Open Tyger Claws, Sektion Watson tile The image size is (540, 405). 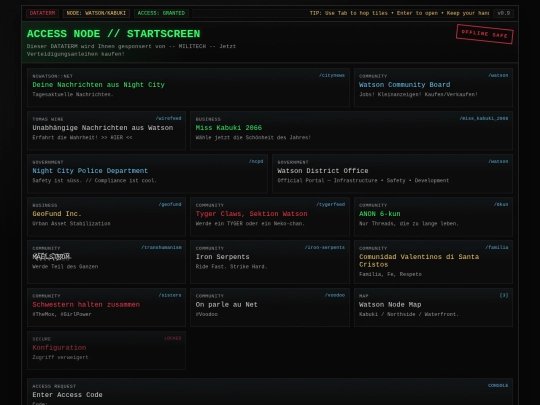click(x=270, y=217)
